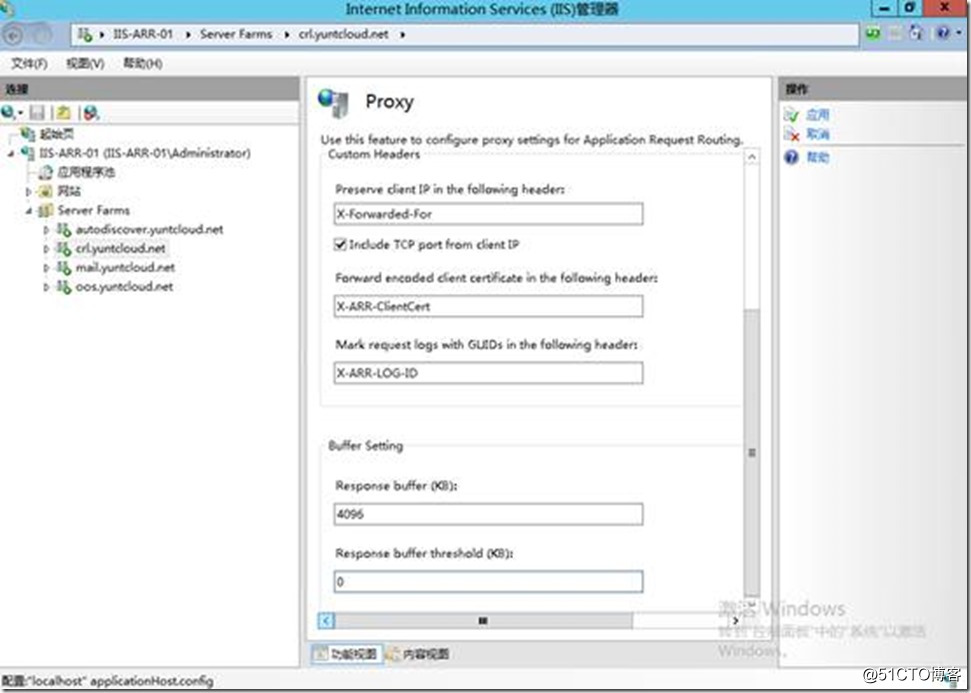Viewport: 971px width, 693px height.
Task: Click IIS-ARR-01 in the address breadcrumb
Action: [x=142, y=34]
